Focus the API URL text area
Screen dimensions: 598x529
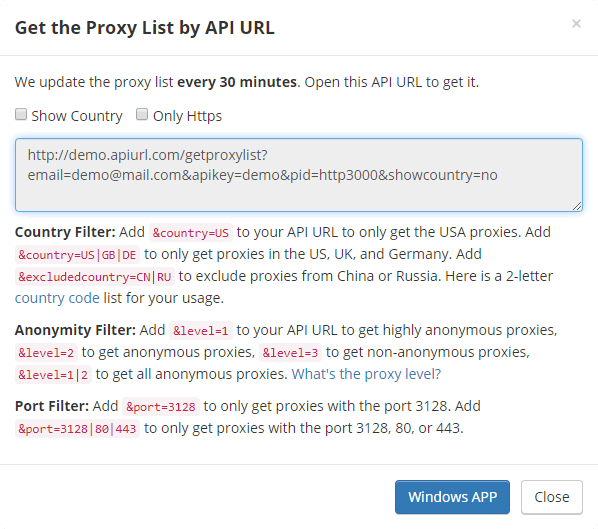click(299, 175)
